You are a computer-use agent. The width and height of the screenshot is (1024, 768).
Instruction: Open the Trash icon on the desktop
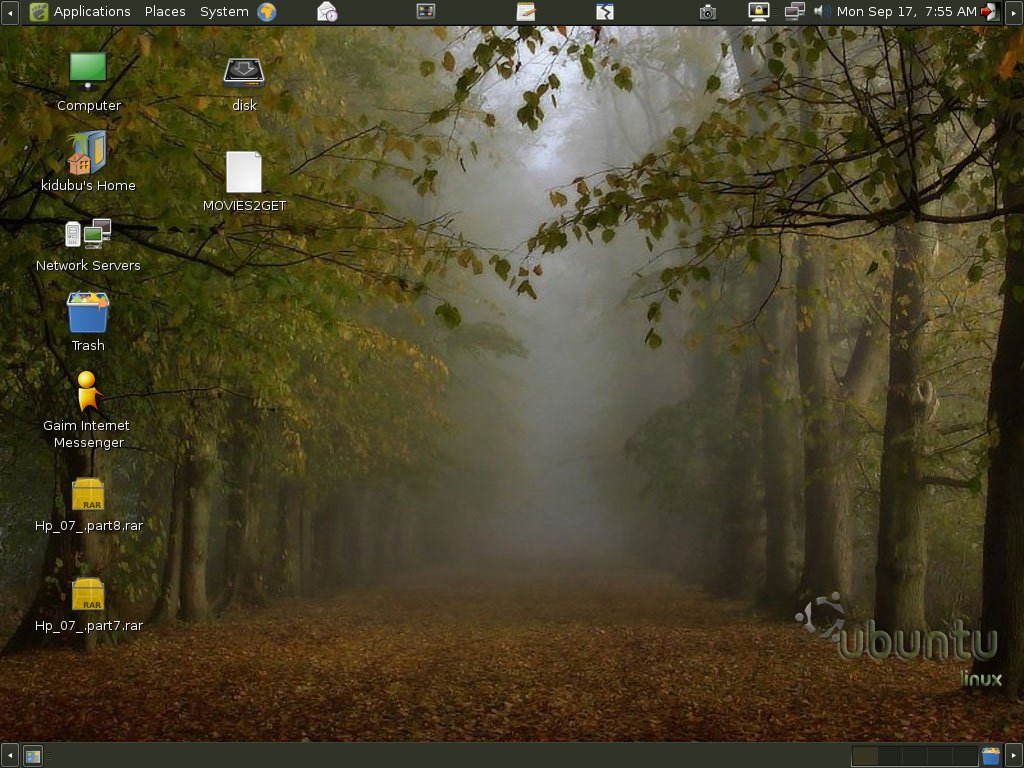pyautogui.click(x=88, y=312)
